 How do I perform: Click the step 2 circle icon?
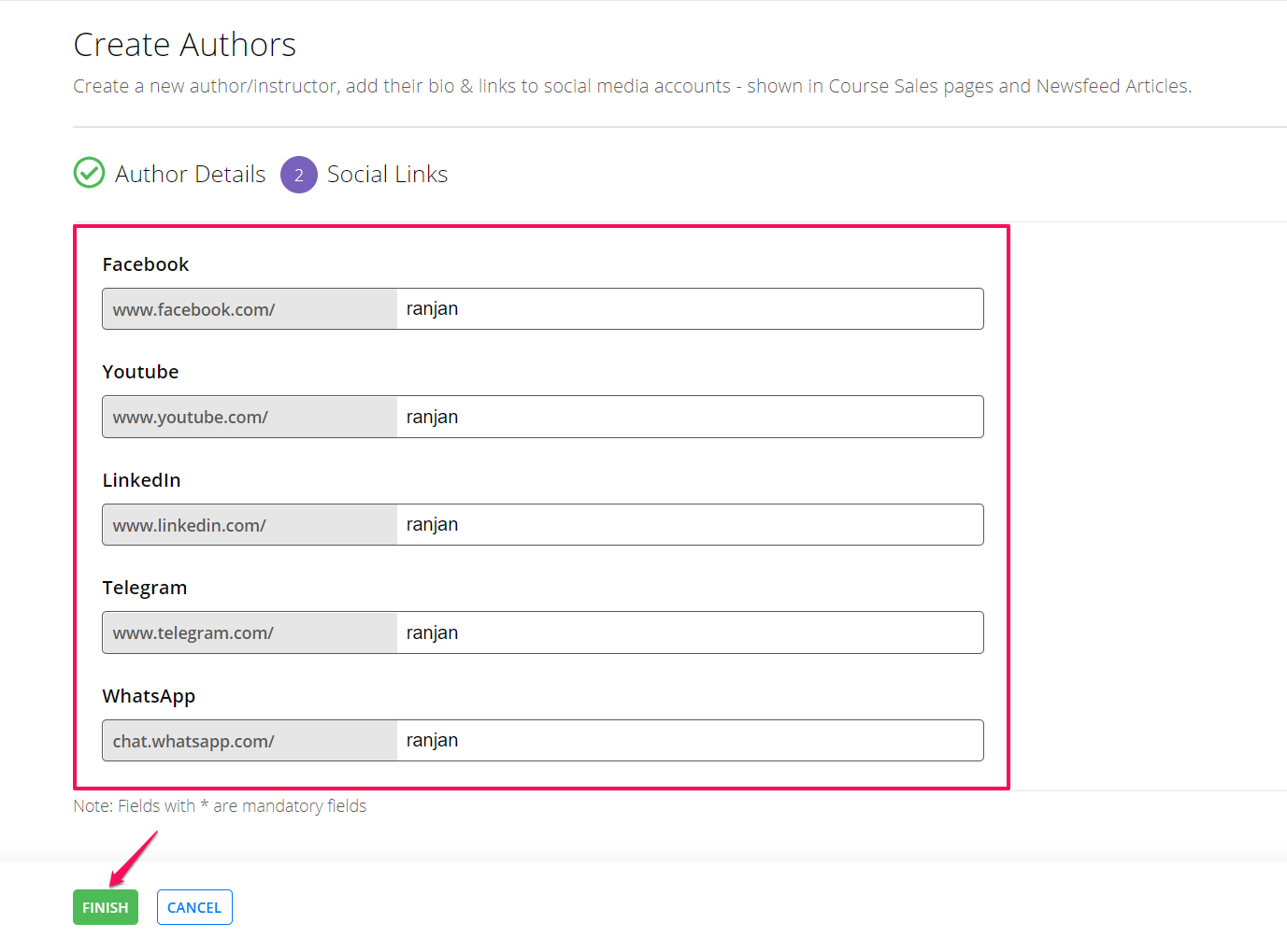pos(299,175)
